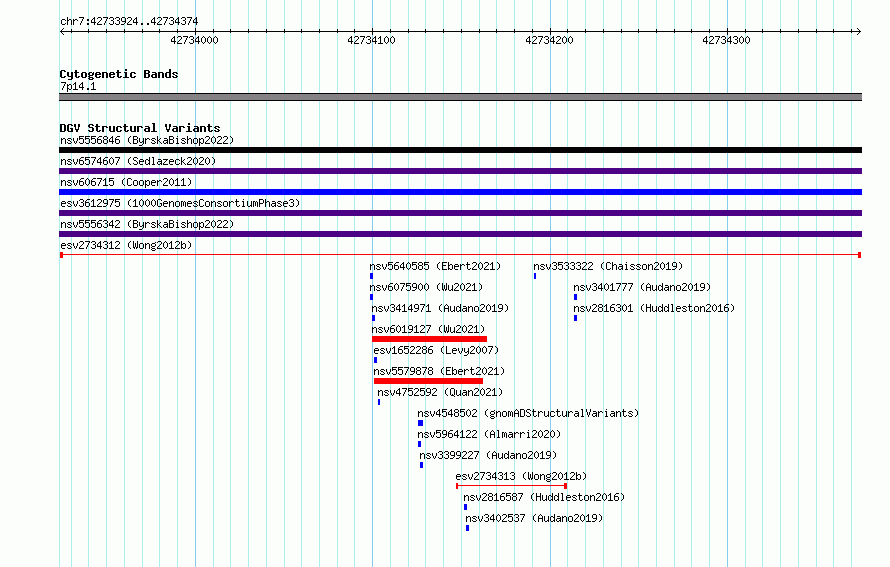Open the nsv5556342 (ByrskaBishop2022) label
Viewport: 890px width, 567px height.
(147, 224)
